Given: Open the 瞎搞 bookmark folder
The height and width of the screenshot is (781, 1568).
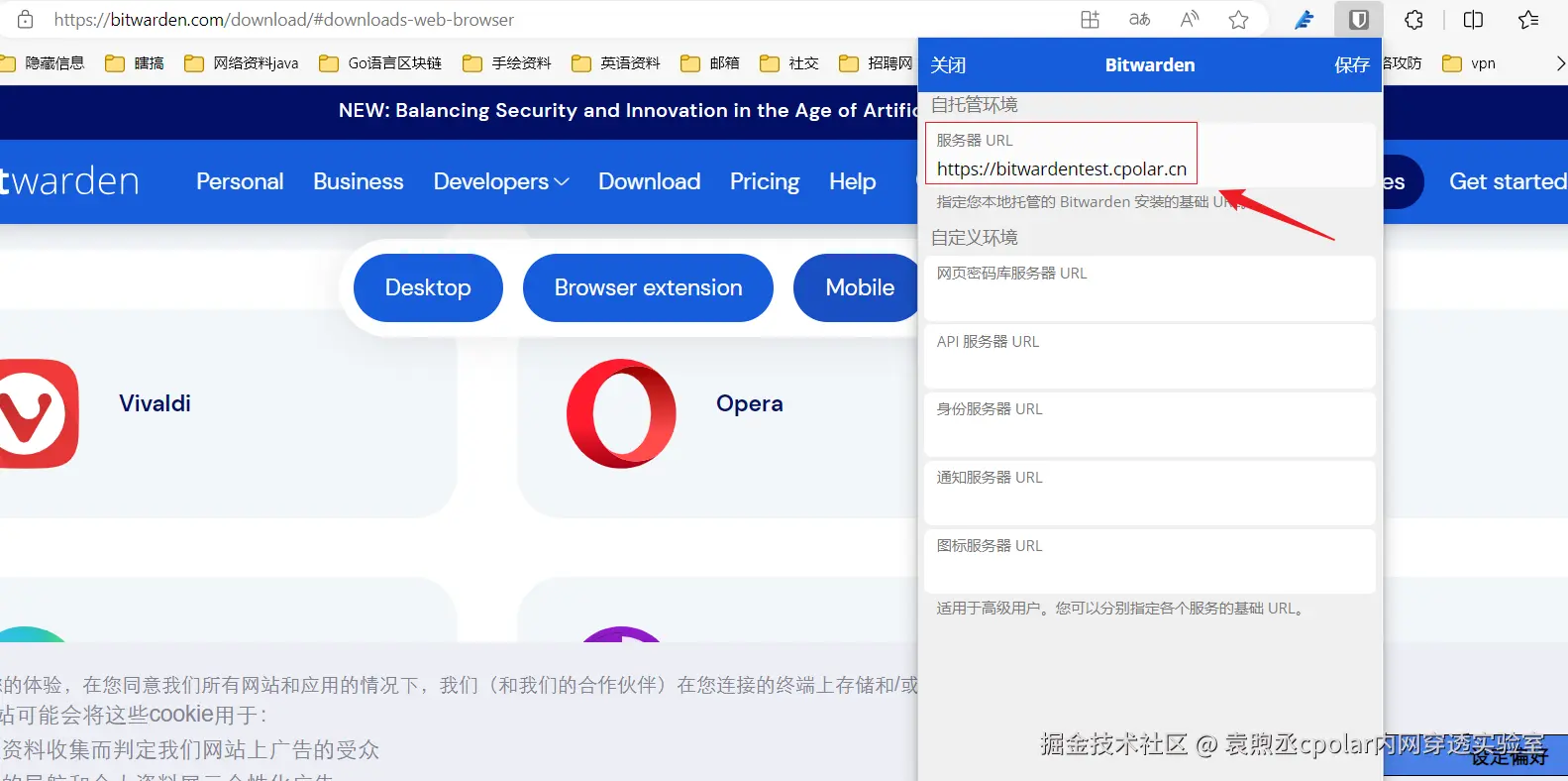Looking at the screenshot, I should pyautogui.click(x=135, y=63).
